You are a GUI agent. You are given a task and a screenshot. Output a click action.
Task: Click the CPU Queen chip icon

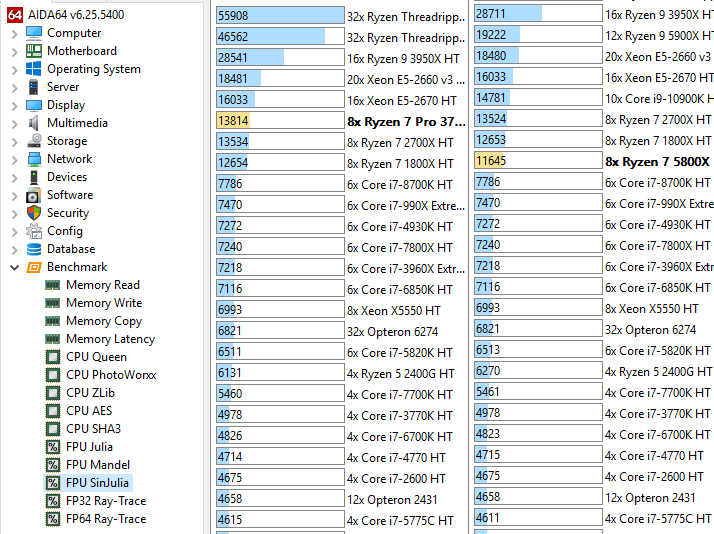click(53, 357)
